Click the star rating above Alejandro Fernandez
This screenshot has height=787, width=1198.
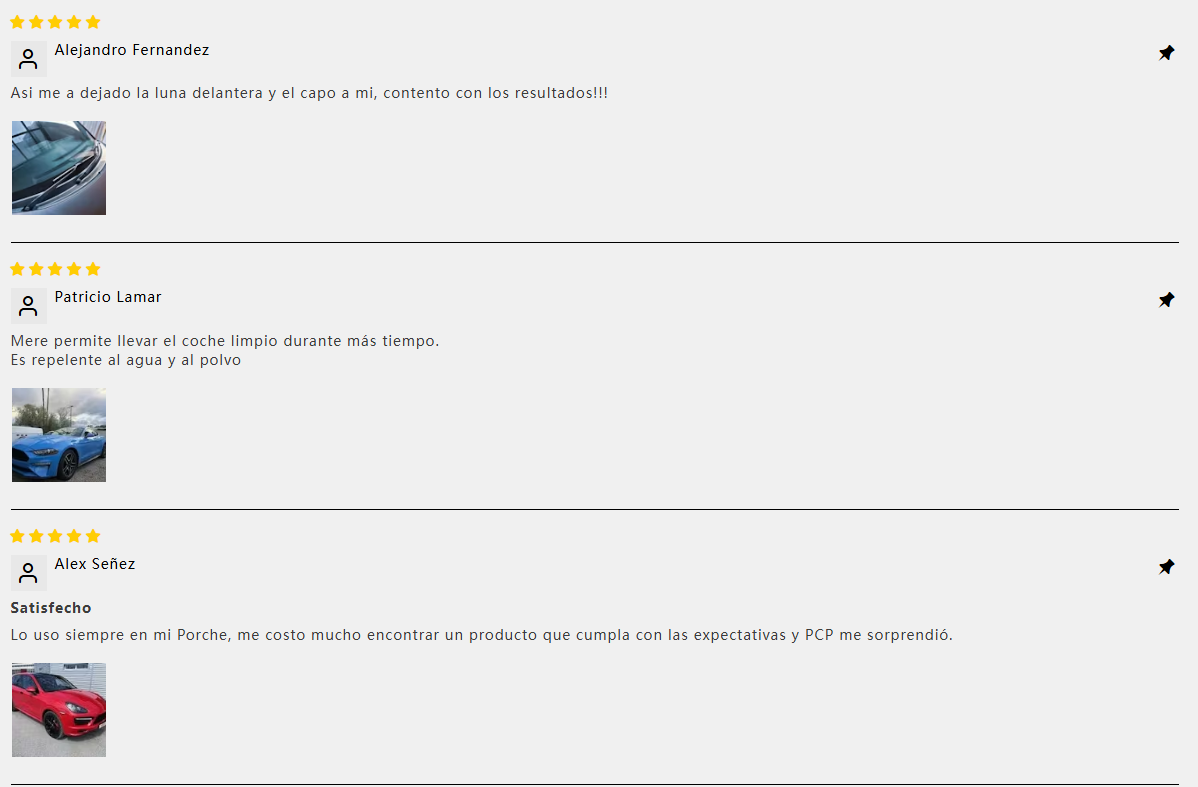click(55, 22)
